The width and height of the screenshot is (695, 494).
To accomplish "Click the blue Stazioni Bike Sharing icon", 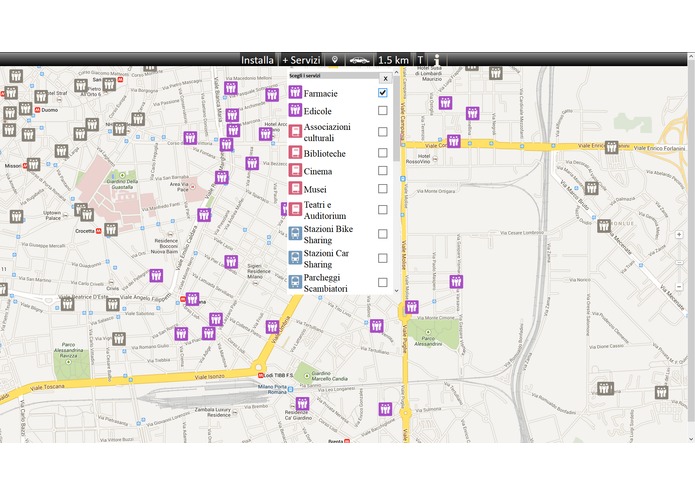I will [295, 233].
